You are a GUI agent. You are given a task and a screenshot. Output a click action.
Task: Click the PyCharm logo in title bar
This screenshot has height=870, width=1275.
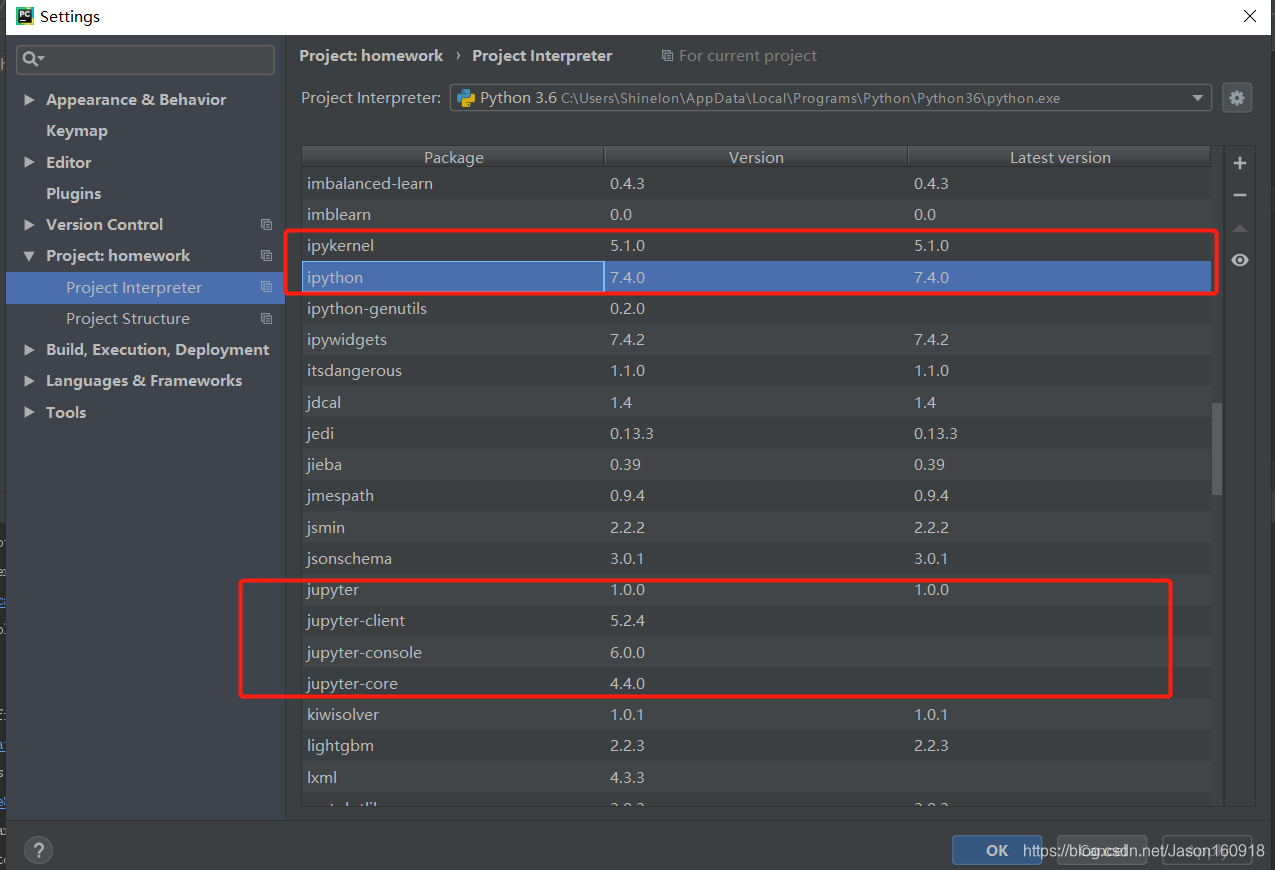pos(24,16)
